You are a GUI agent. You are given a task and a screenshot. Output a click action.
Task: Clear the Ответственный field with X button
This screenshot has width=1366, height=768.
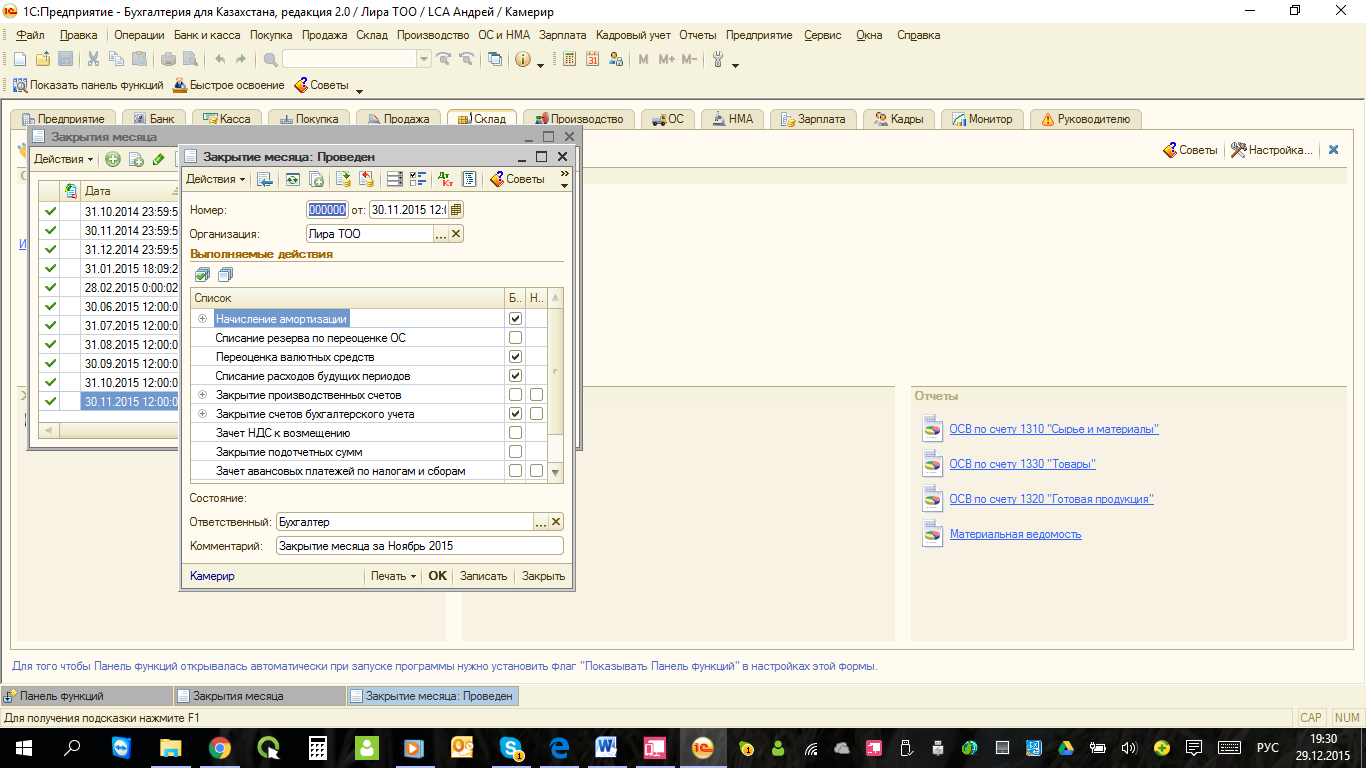point(556,522)
